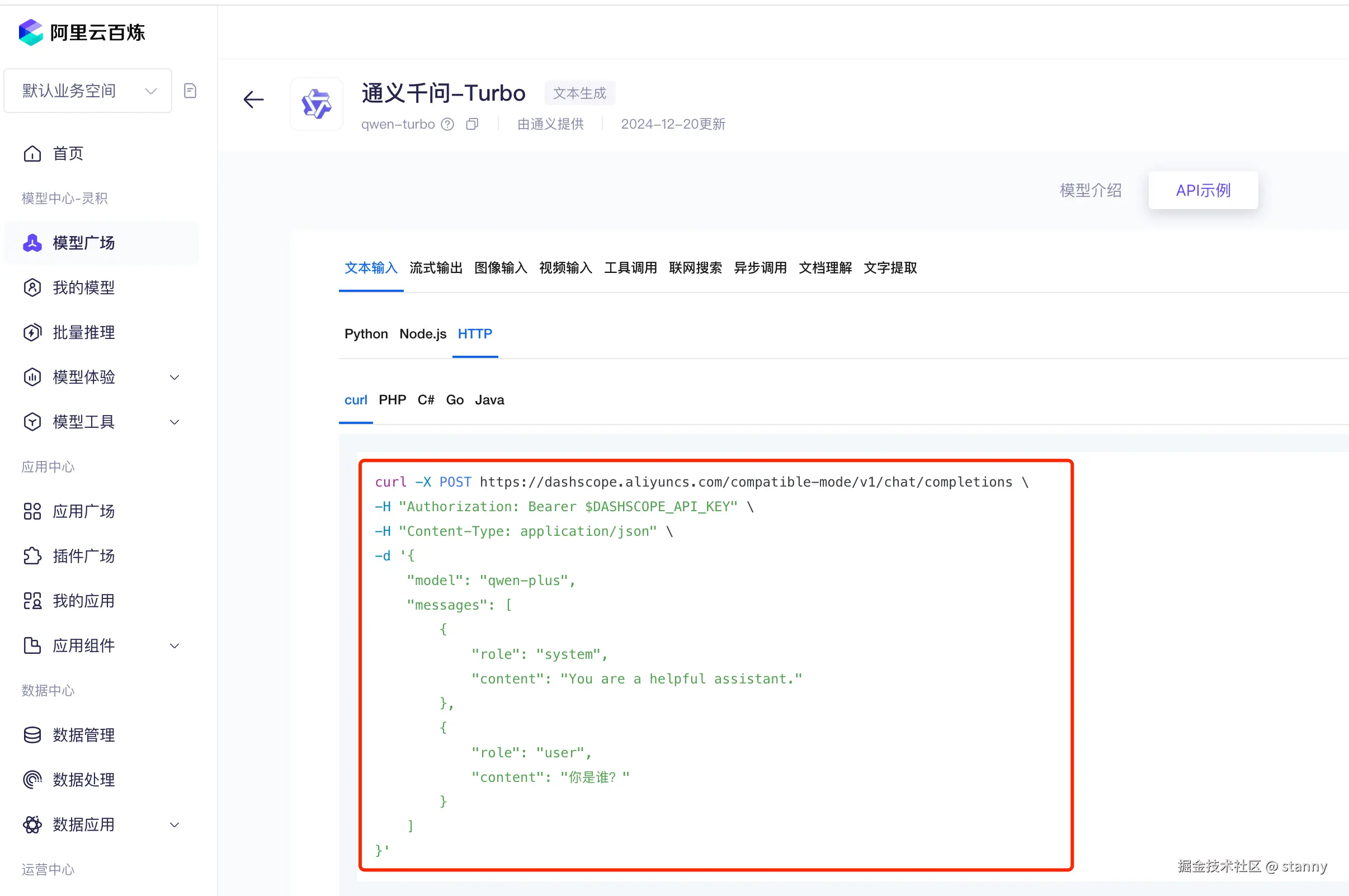Image resolution: width=1349 pixels, height=896 pixels.
Task: Open 我的模型 in sidebar
Action: click(83, 287)
